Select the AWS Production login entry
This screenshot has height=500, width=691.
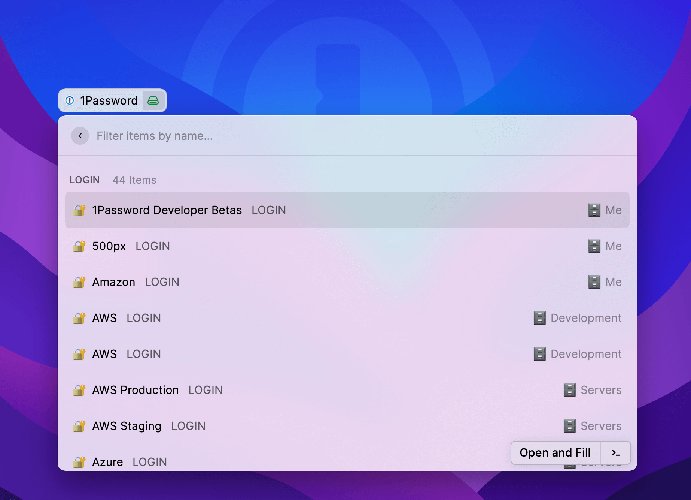pos(347,390)
